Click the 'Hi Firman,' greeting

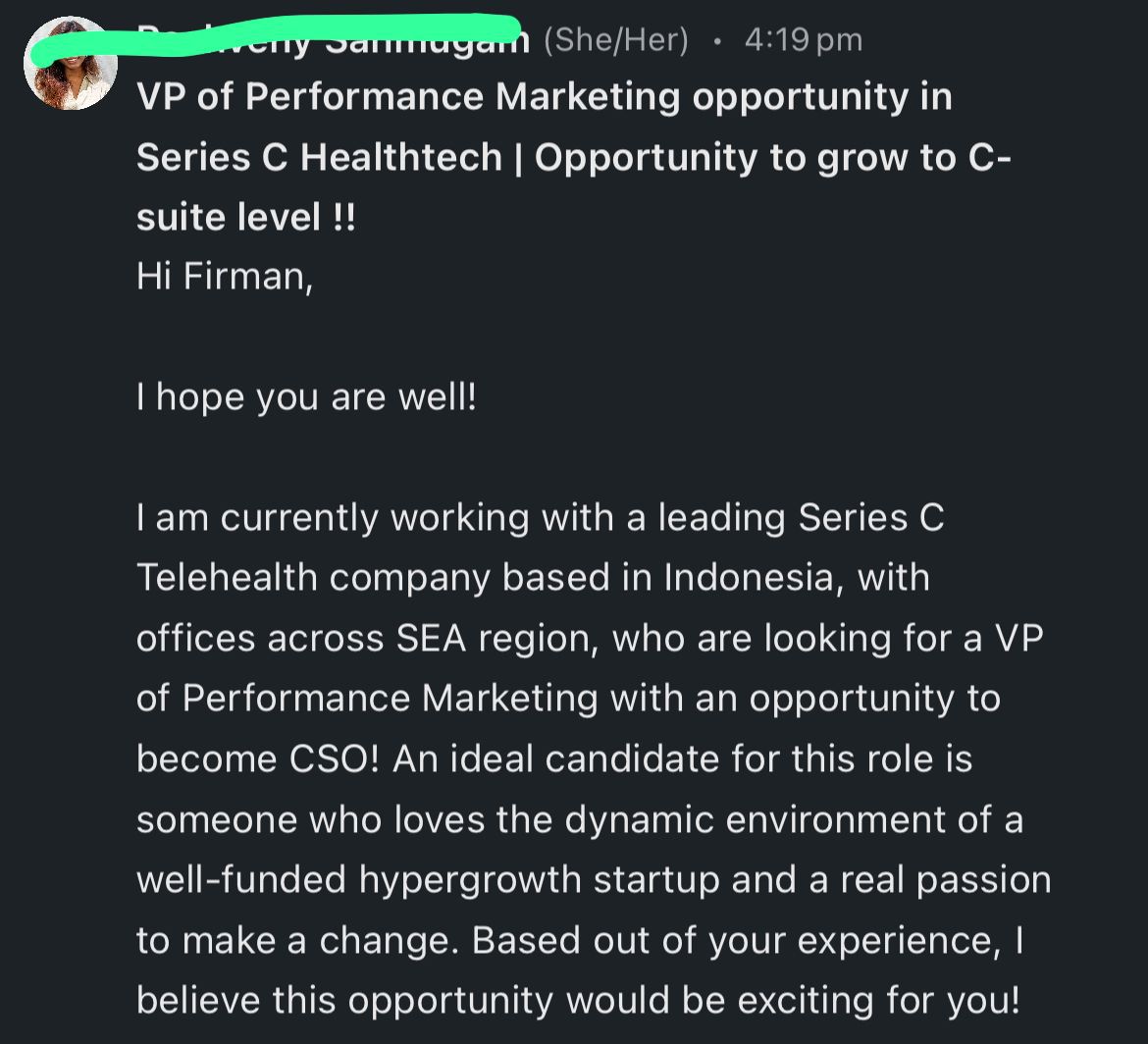click(225, 277)
